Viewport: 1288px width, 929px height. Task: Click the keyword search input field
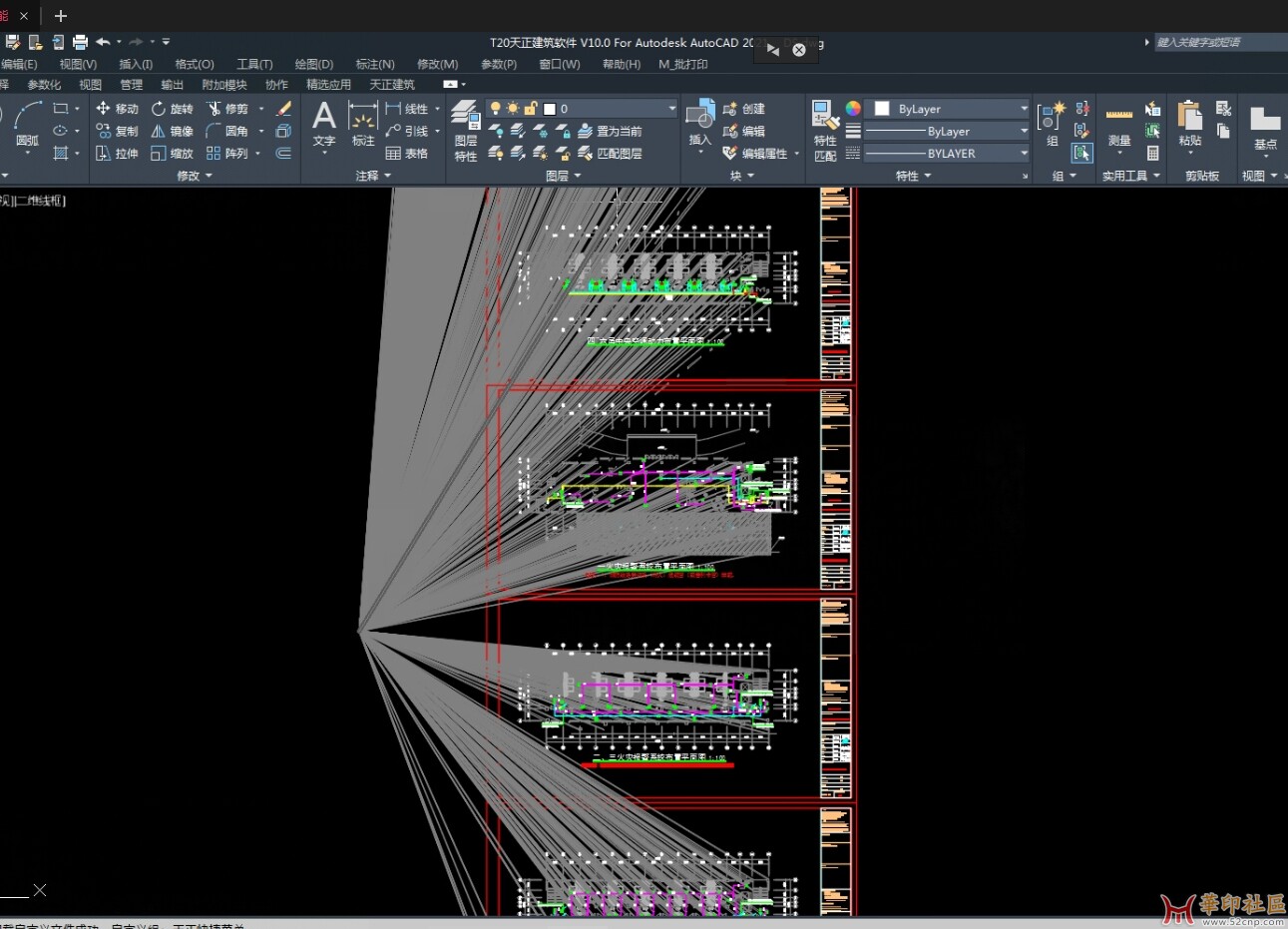(x=1220, y=42)
